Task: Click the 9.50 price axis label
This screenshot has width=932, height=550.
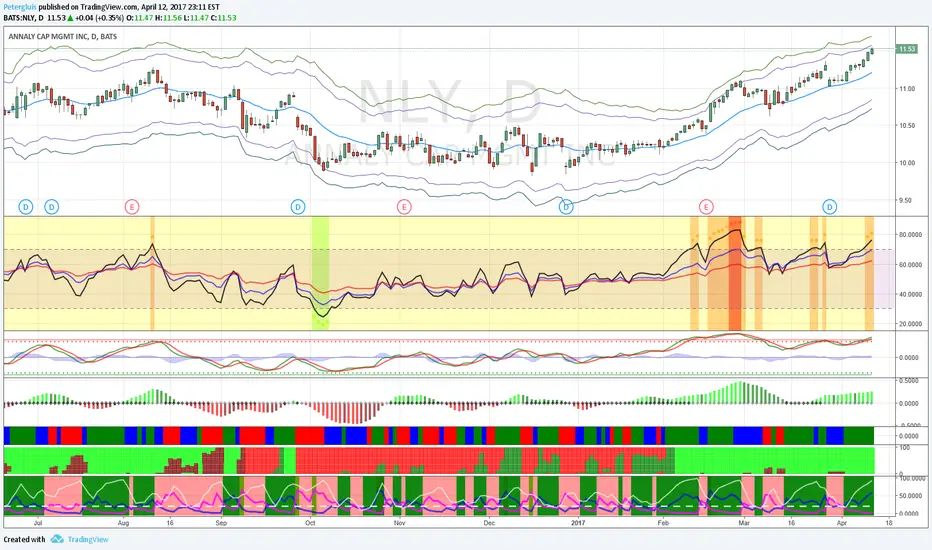Action: [x=905, y=200]
